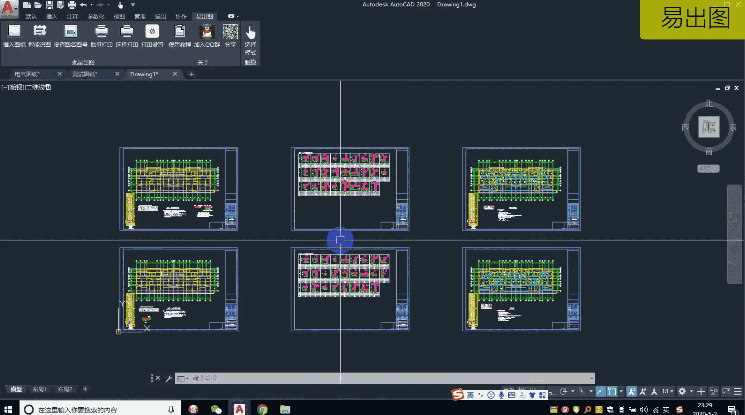Toggle the clean screen button in status bar
745x415 pixels.
pos(727,390)
